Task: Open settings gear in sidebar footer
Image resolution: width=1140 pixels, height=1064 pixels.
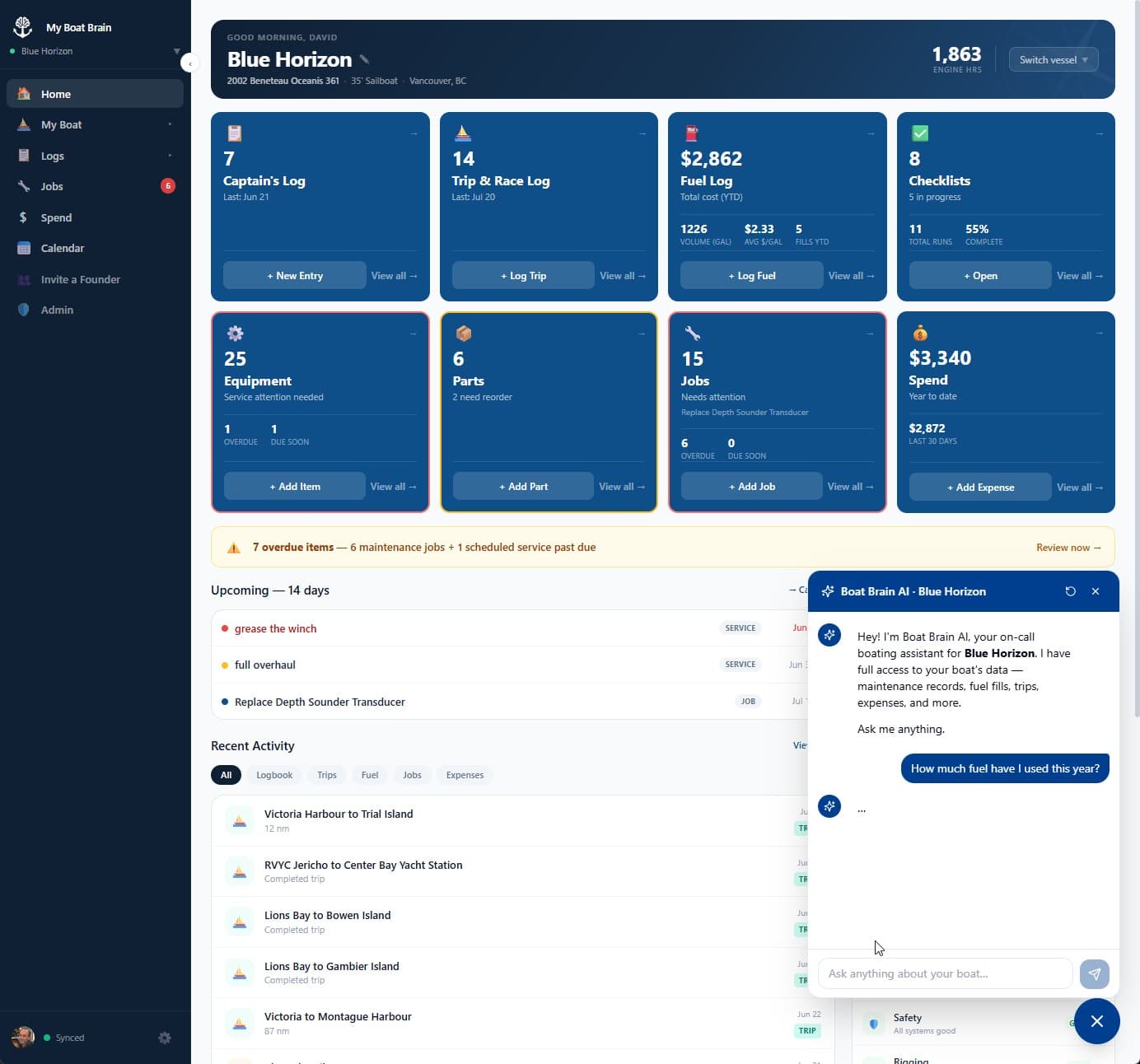Action: pos(165,1038)
